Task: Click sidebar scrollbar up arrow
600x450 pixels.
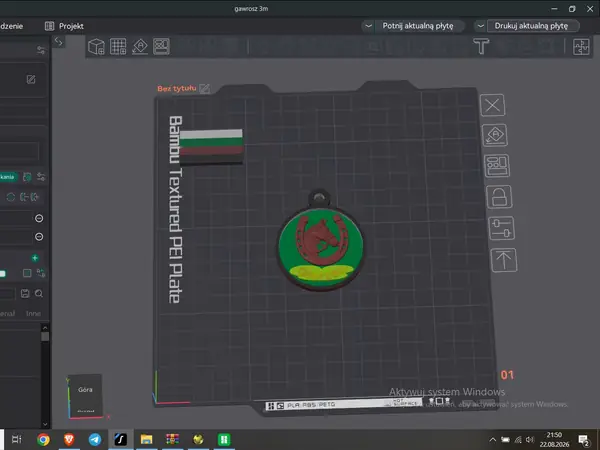Action: point(45,328)
